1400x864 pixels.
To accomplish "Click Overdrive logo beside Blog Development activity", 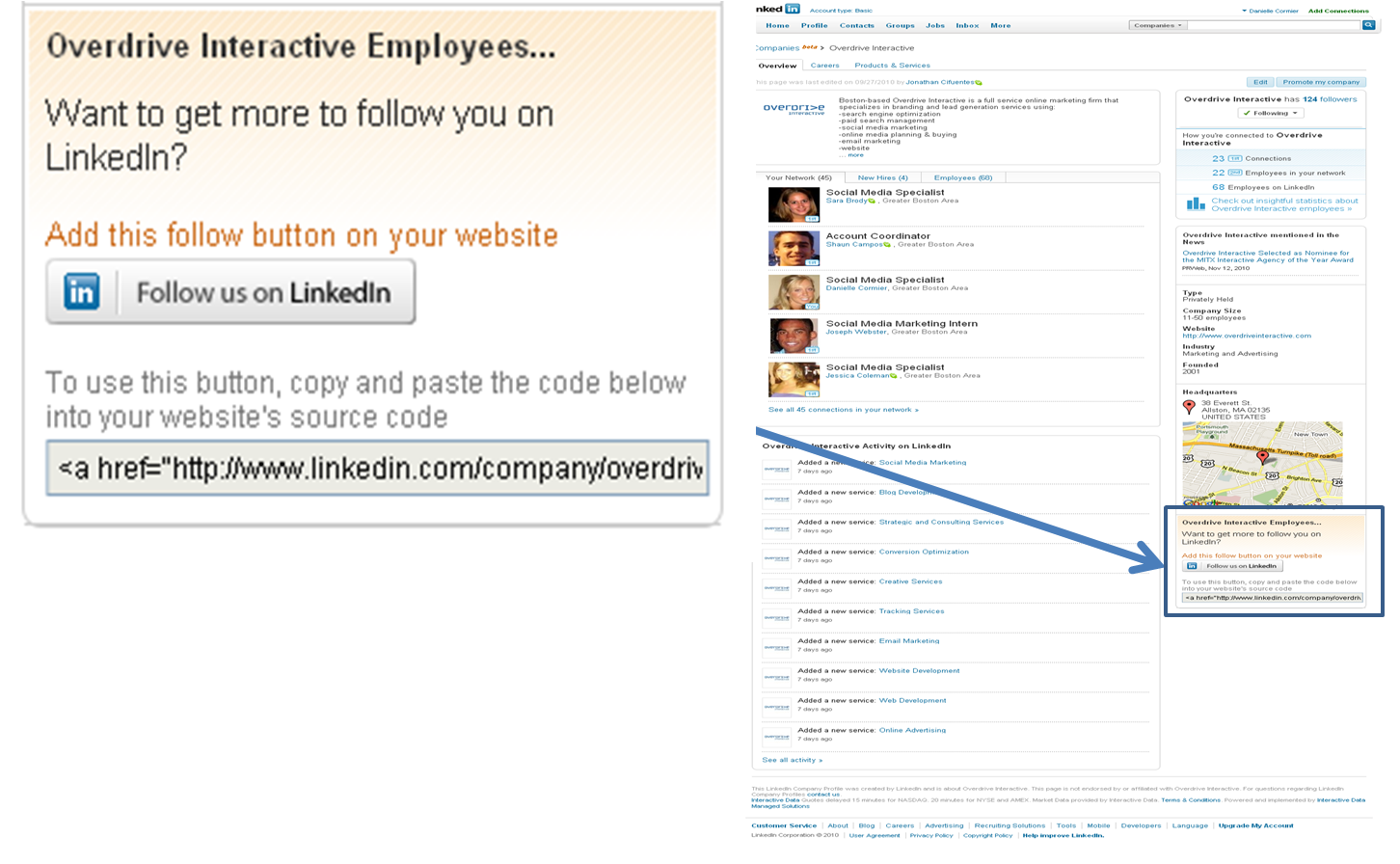I will click(x=777, y=499).
